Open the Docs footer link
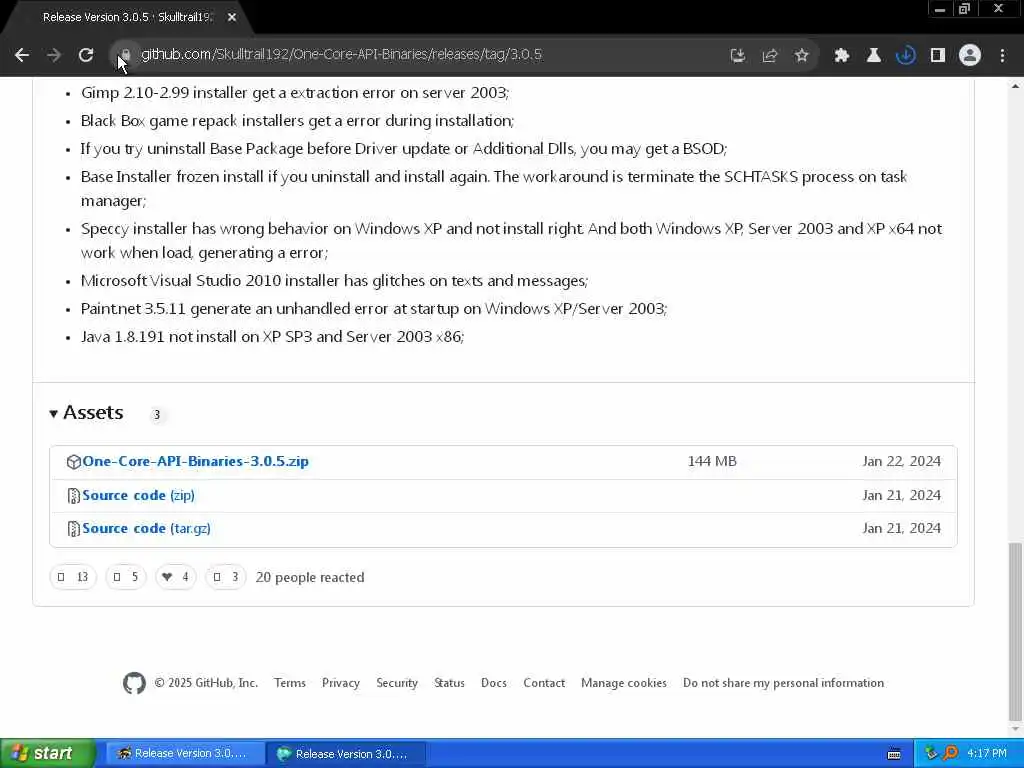 [x=494, y=683]
